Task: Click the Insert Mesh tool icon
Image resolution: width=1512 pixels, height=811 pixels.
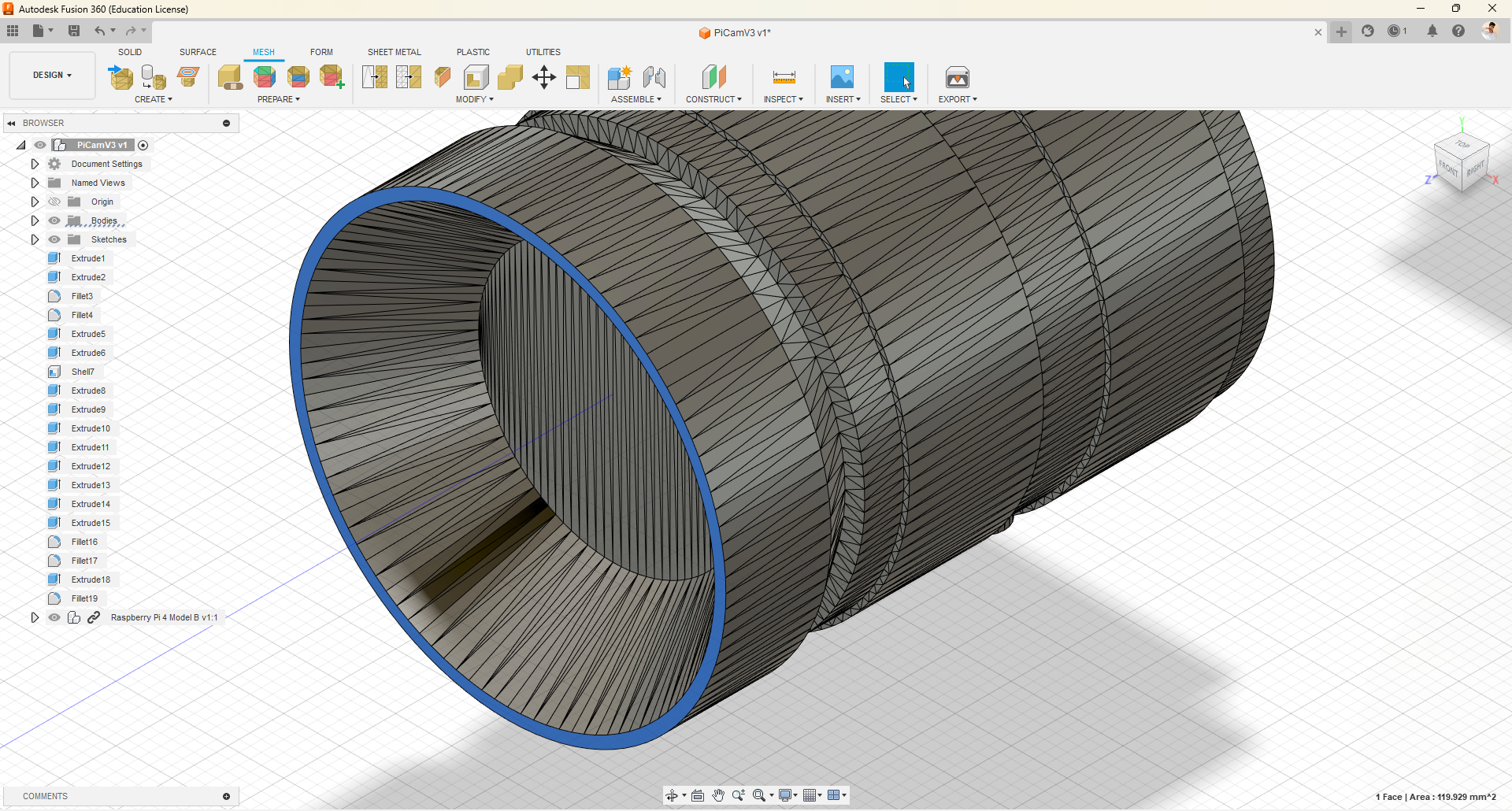Action: click(x=120, y=77)
